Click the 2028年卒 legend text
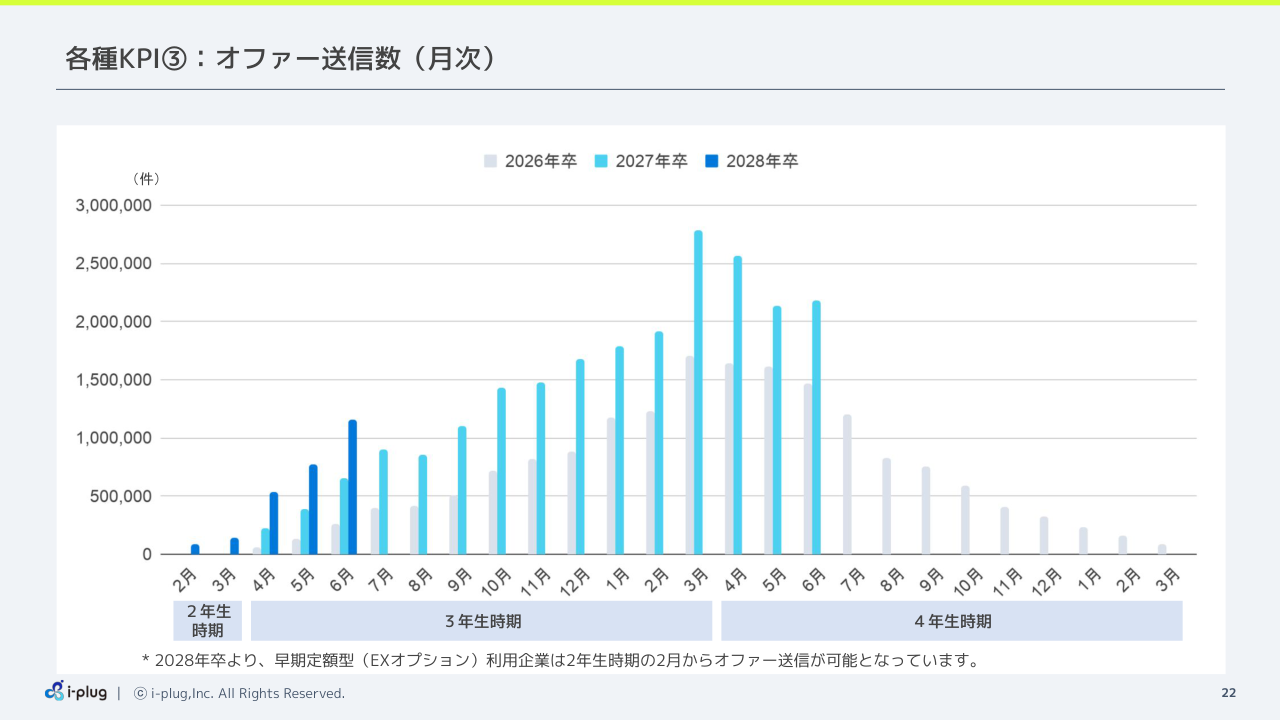This screenshot has width=1280, height=720. 762,161
